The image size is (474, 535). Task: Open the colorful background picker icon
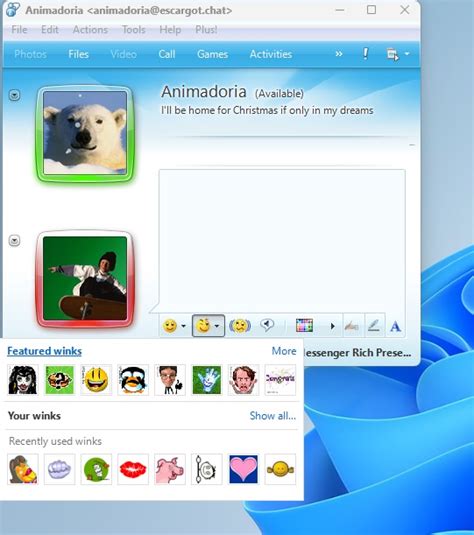pos(304,326)
